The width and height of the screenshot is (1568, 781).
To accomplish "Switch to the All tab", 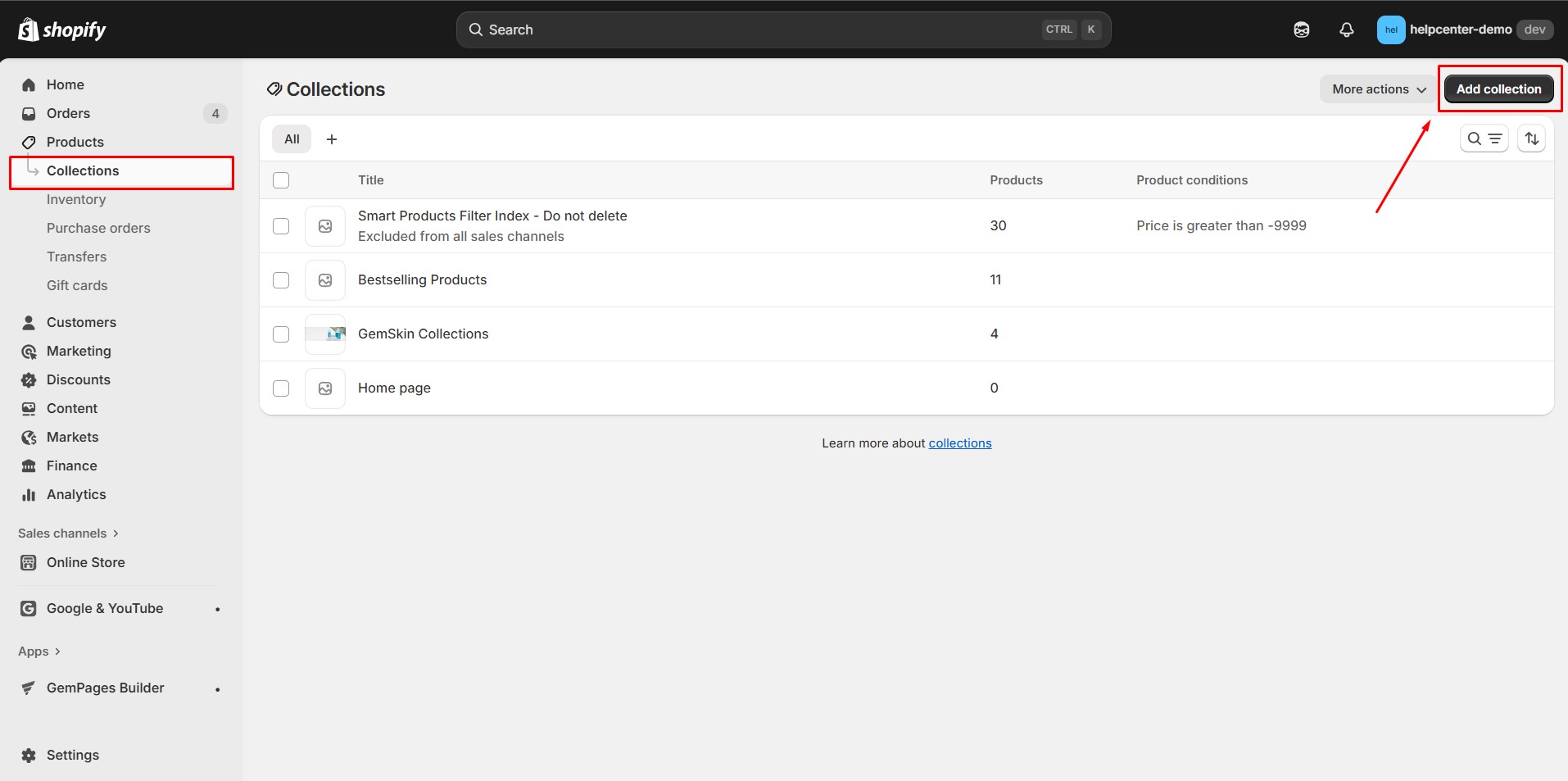I will 291,138.
